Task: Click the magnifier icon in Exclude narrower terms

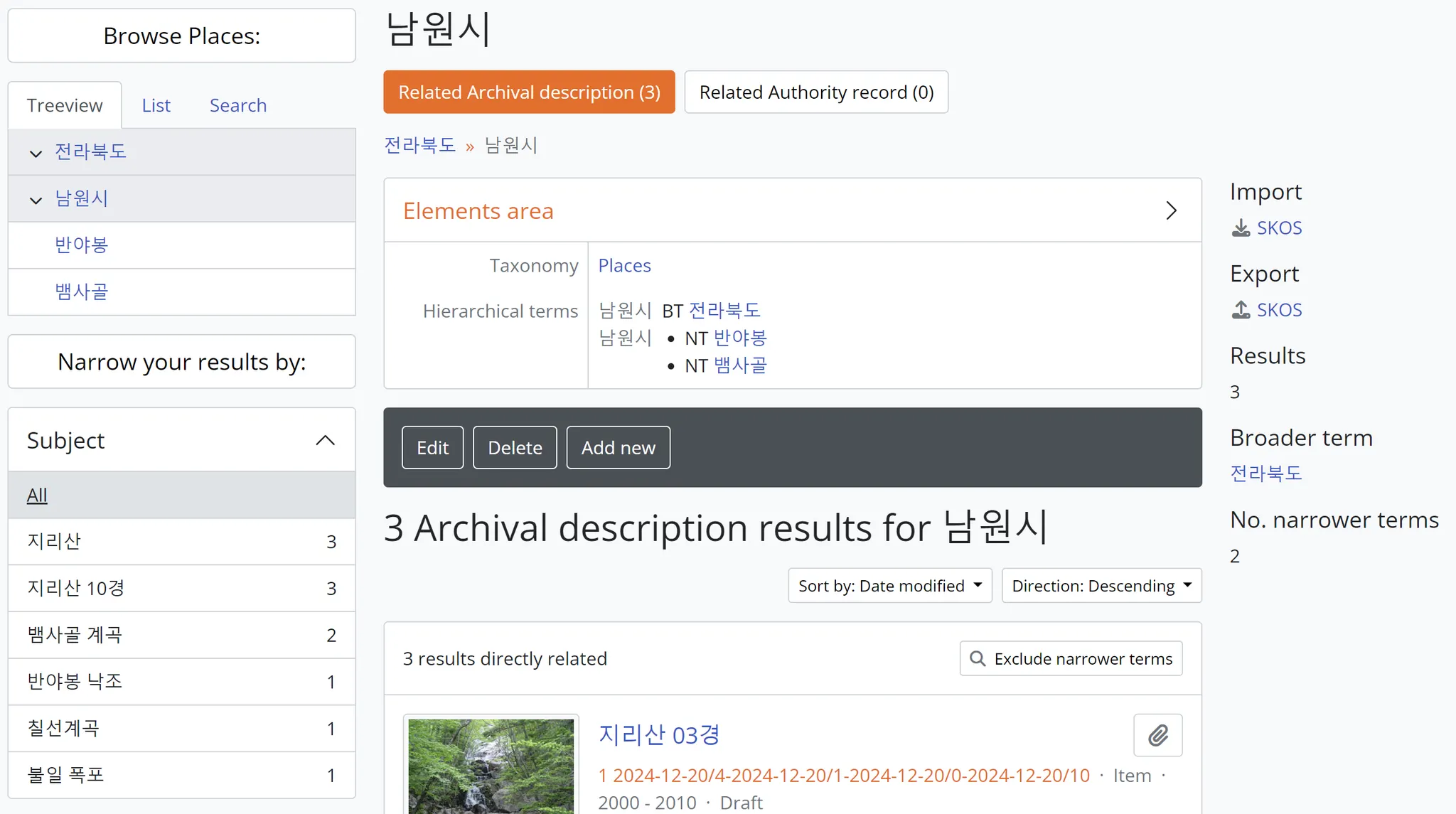Action: (x=978, y=659)
